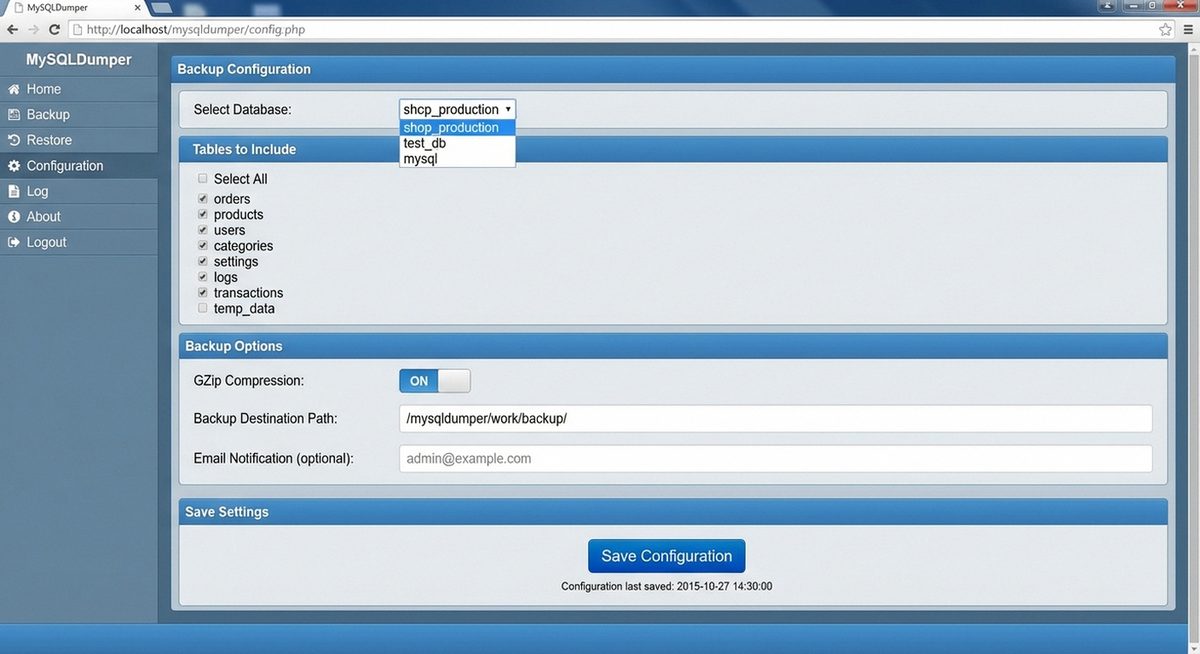The height and width of the screenshot is (654, 1200).
Task: Click the browser back arrow
Action: [x=12, y=30]
